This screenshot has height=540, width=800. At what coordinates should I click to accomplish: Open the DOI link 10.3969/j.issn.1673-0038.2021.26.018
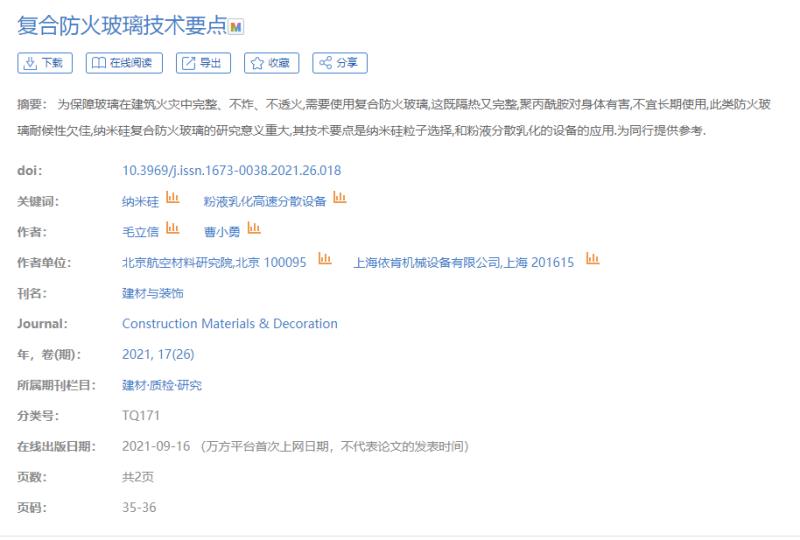pyautogui.click(x=232, y=170)
